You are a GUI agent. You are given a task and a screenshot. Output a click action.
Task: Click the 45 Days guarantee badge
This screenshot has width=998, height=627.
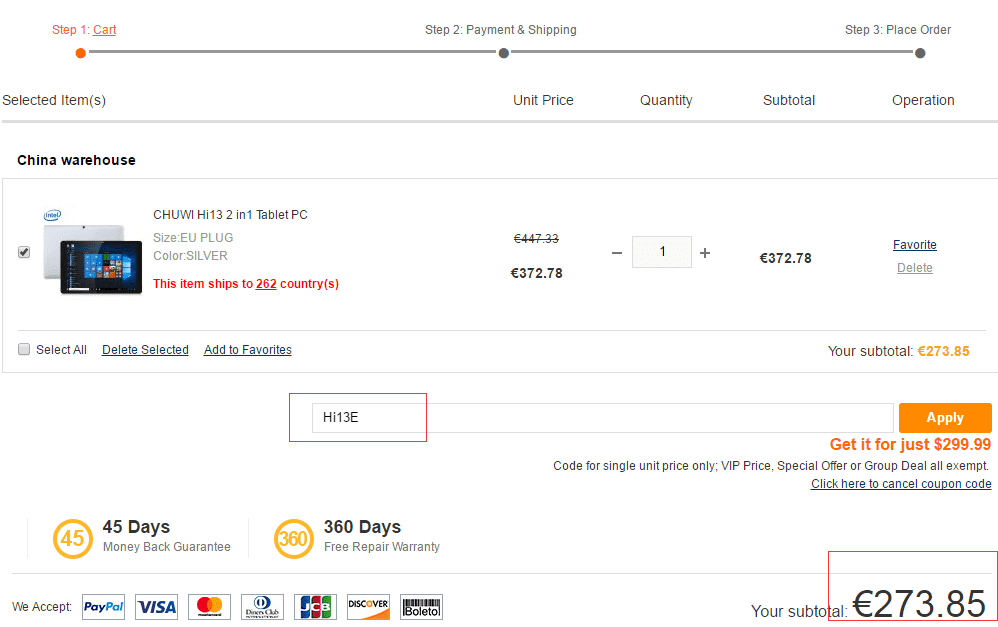pos(73,539)
